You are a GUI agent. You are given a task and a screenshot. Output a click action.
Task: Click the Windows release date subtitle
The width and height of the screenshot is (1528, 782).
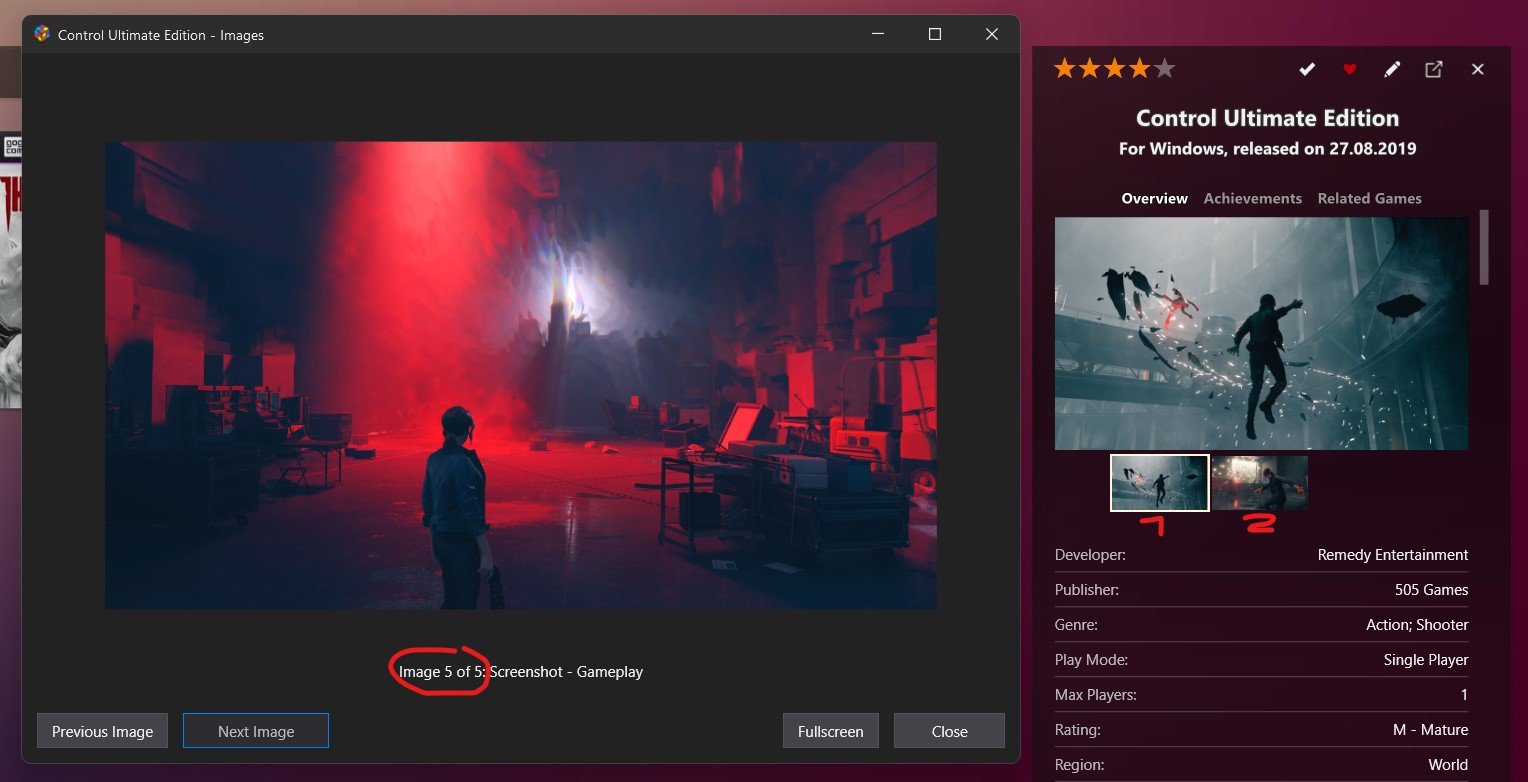click(x=1267, y=149)
